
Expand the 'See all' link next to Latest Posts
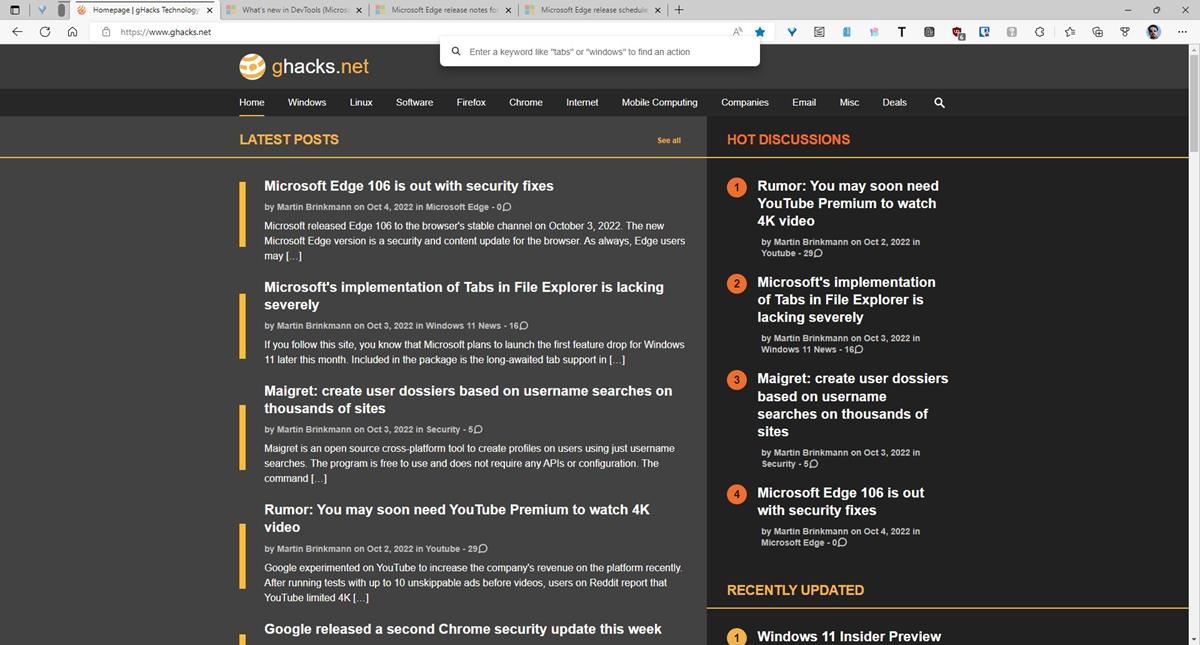(x=668, y=140)
